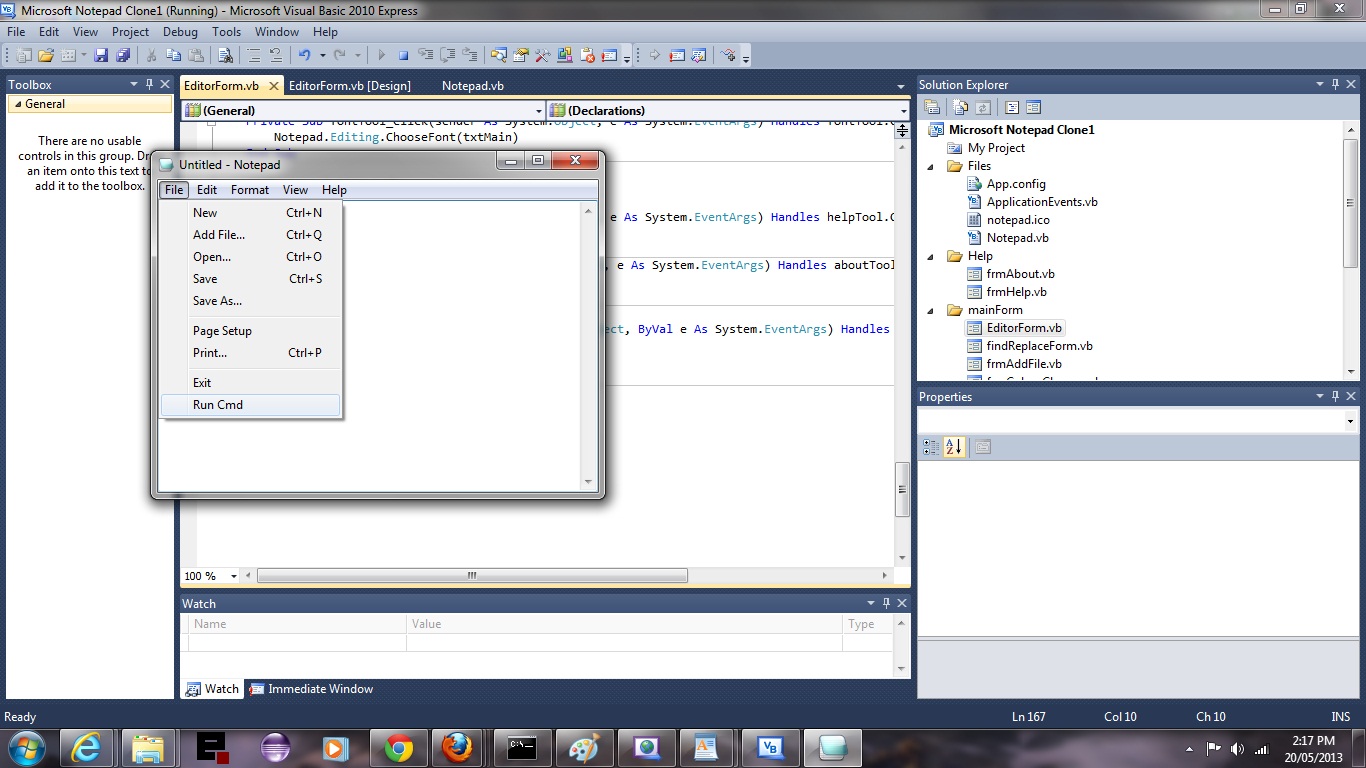1366x768 pixels.
Task: Select My Project in Solution Explorer
Action: tap(996, 147)
